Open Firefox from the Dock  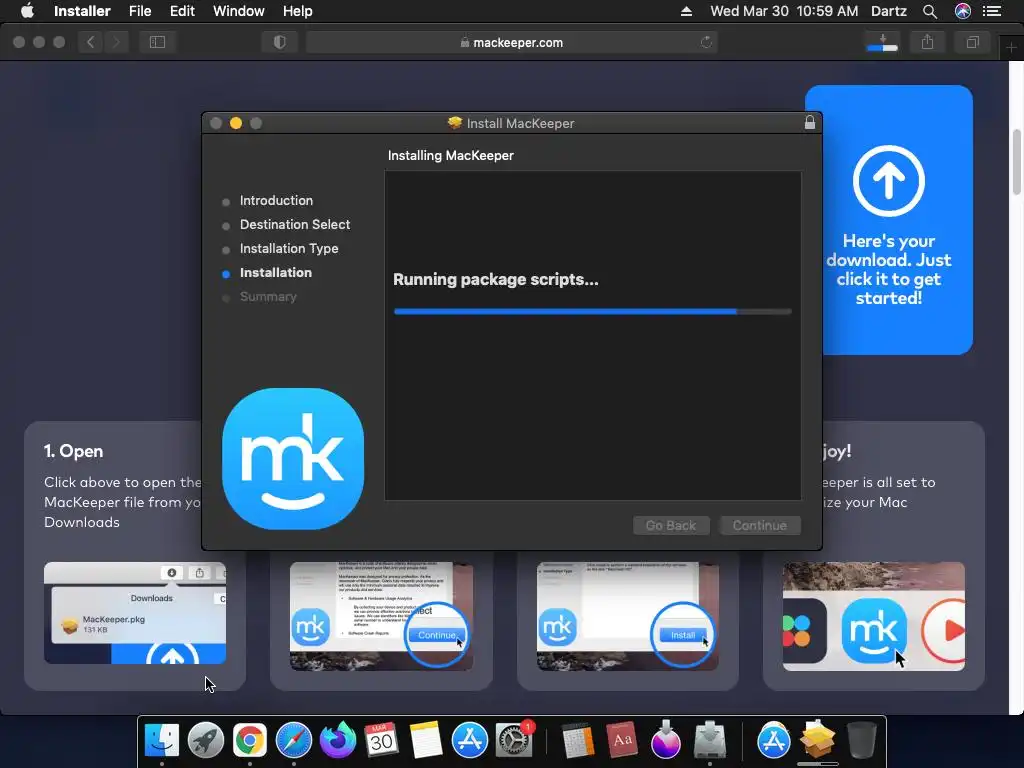pos(338,741)
